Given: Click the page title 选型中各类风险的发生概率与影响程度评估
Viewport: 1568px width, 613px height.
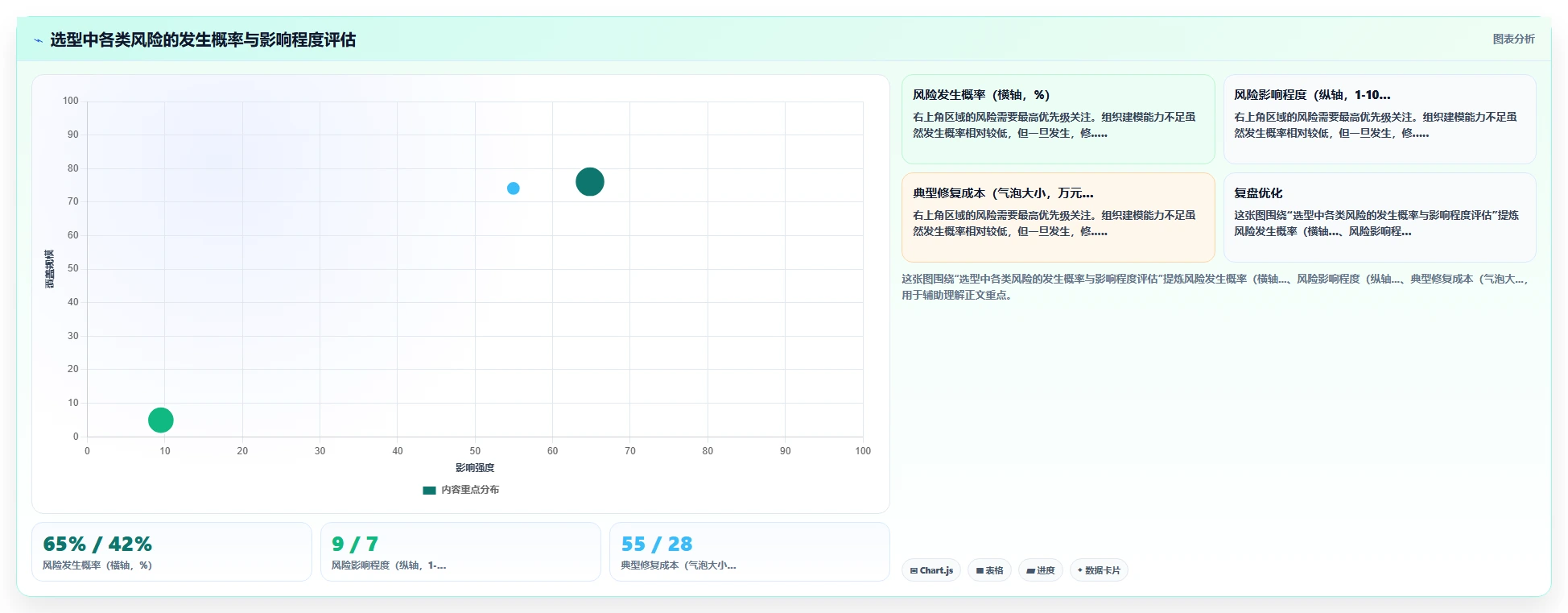Looking at the screenshot, I should click(x=203, y=39).
